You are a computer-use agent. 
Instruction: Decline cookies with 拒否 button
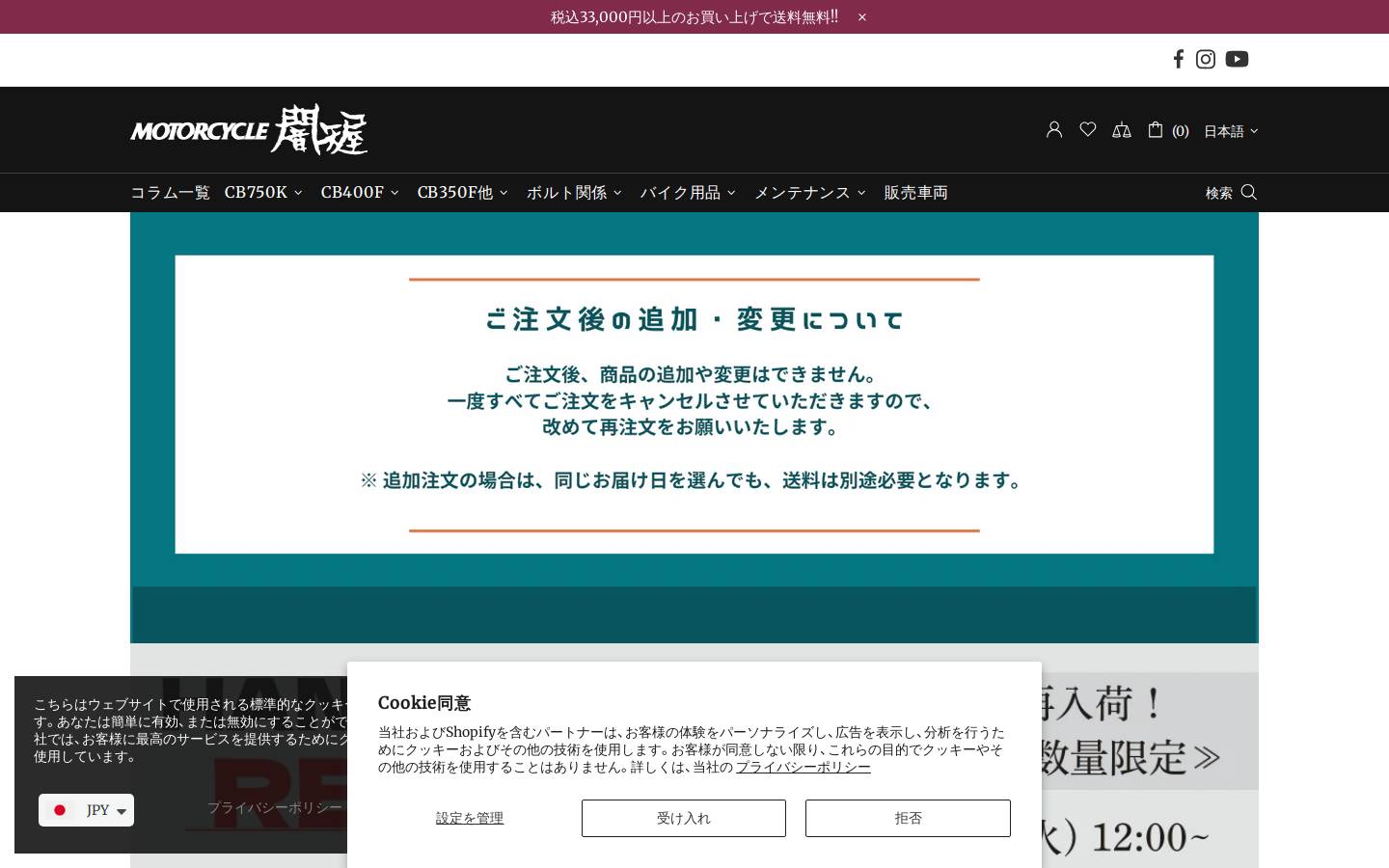point(908,818)
